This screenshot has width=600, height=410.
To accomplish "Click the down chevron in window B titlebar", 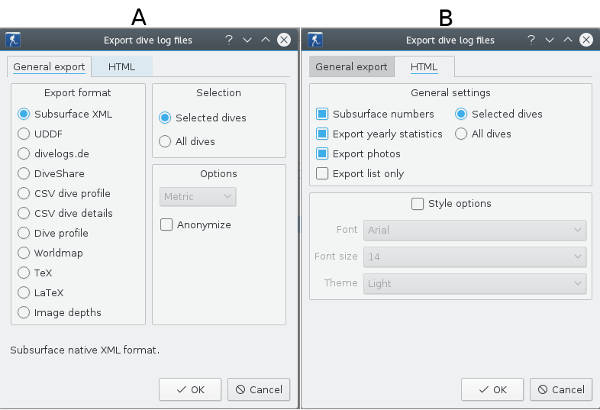I will coord(549,40).
